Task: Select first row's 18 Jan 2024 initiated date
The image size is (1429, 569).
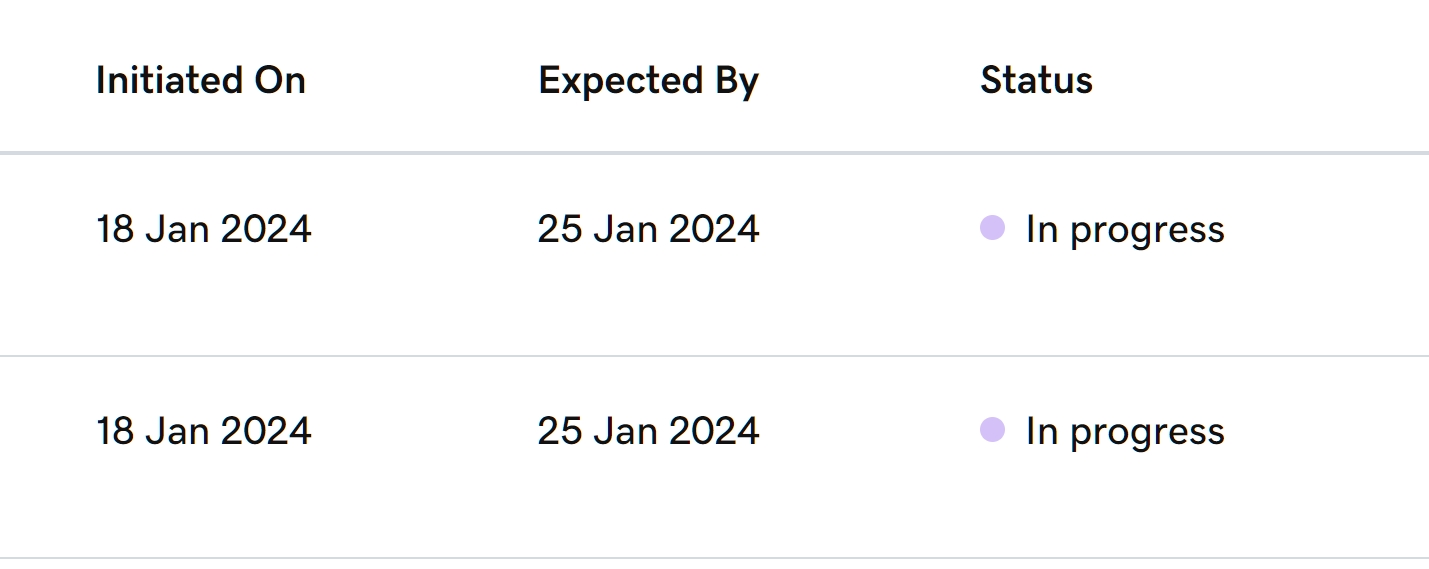Action: click(203, 229)
